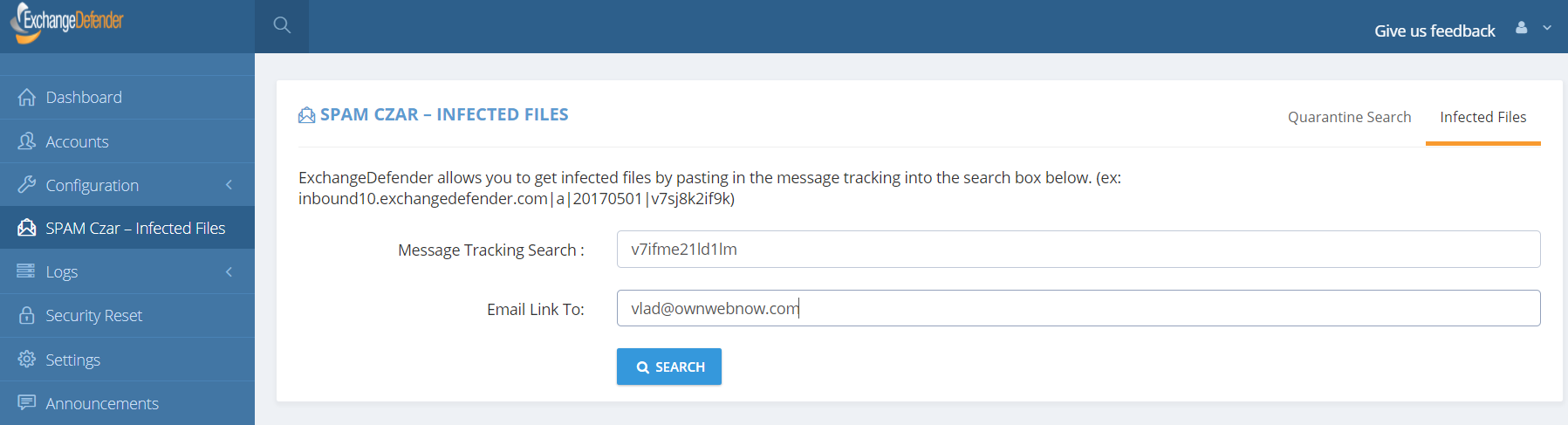Click the Configuration wrench icon

[27, 184]
